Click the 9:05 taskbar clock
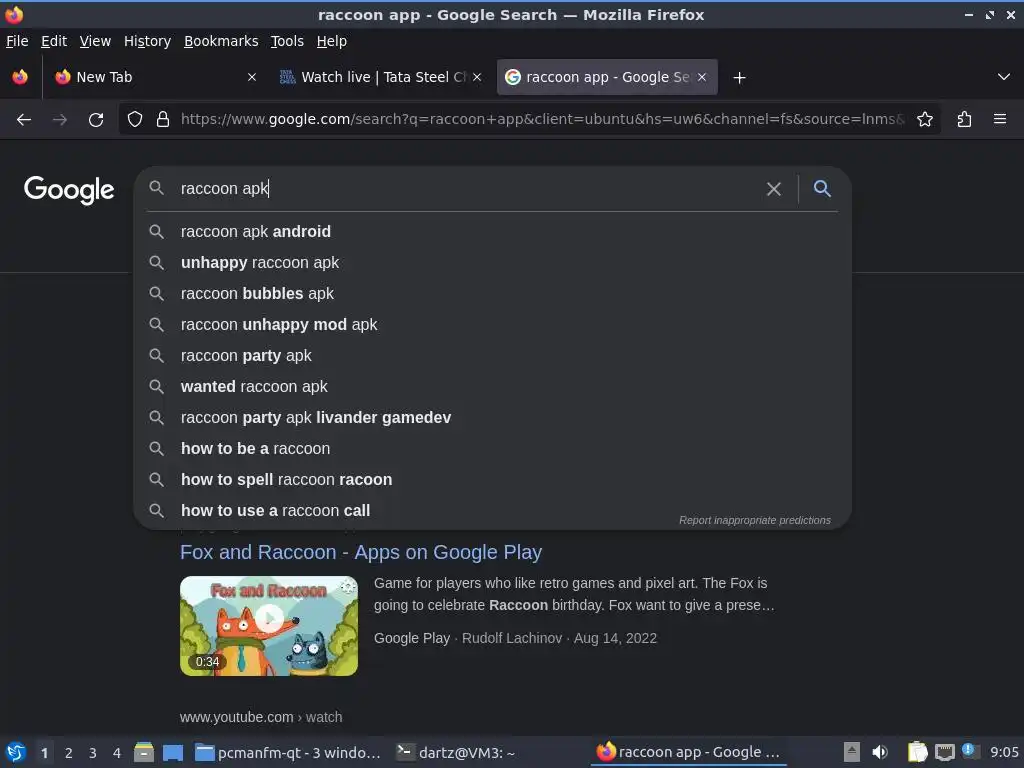The width and height of the screenshot is (1024, 768). tap(1004, 753)
